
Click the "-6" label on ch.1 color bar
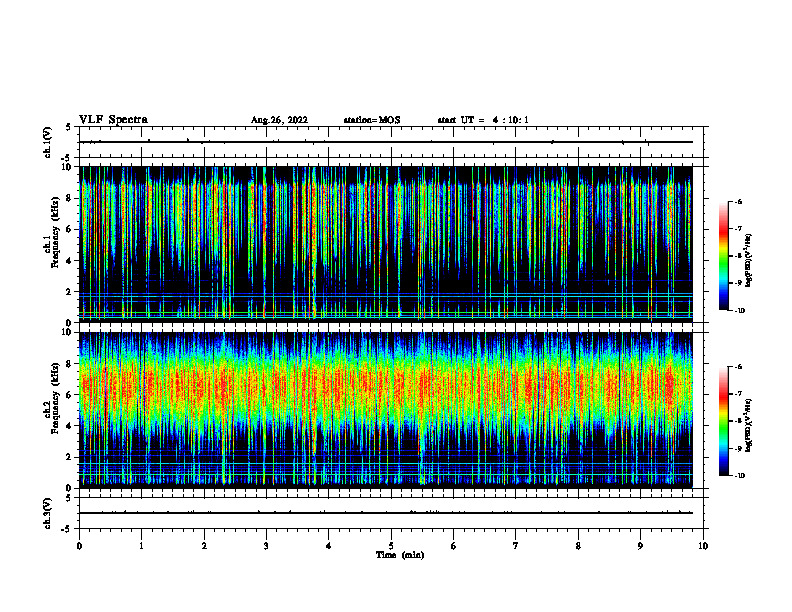(738, 201)
